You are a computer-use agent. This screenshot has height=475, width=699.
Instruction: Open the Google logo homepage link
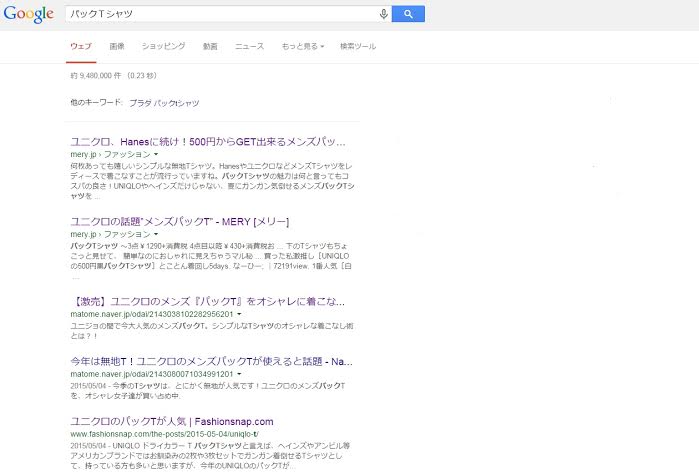(x=29, y=14)
